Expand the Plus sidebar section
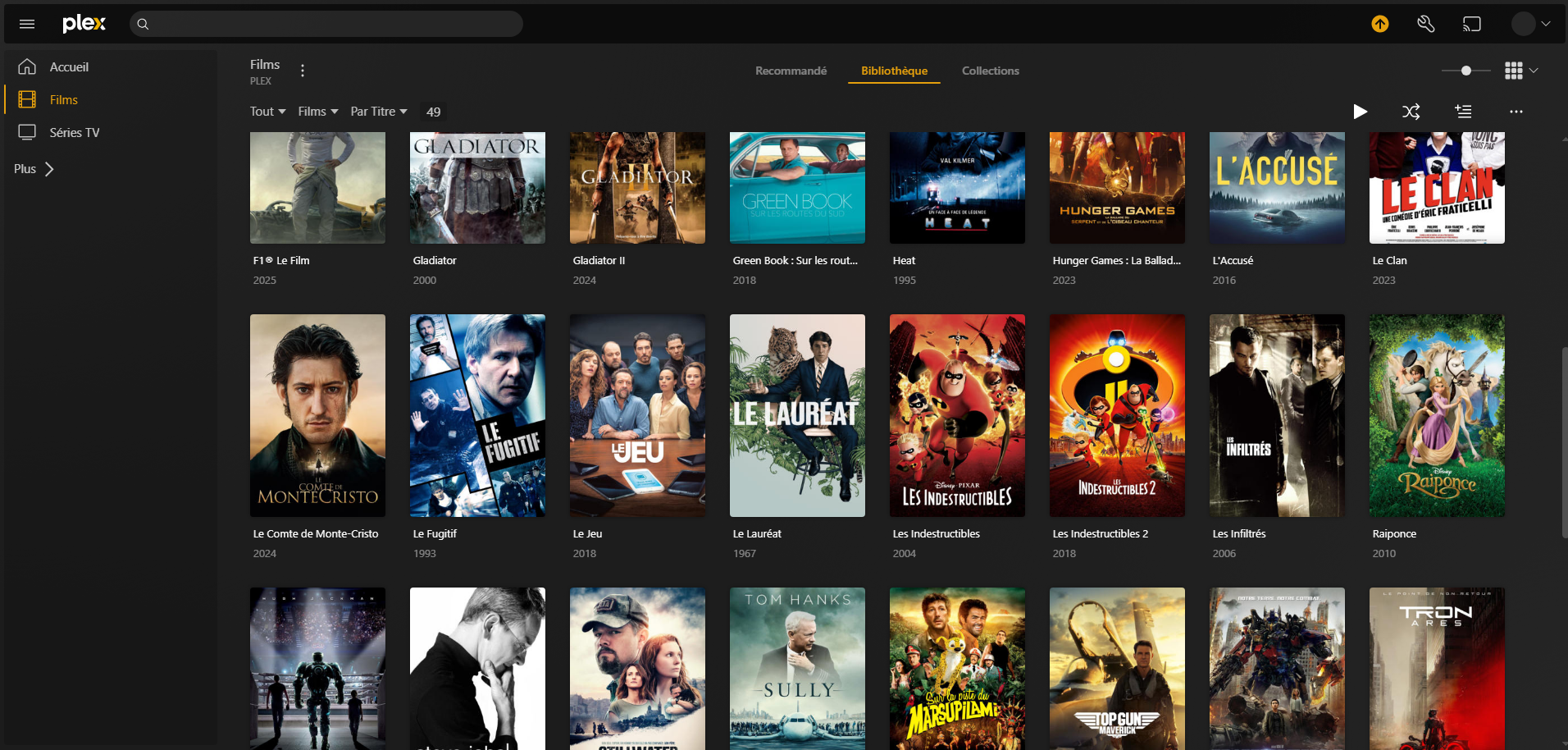 pyautogui.click(x=34, y=169)
